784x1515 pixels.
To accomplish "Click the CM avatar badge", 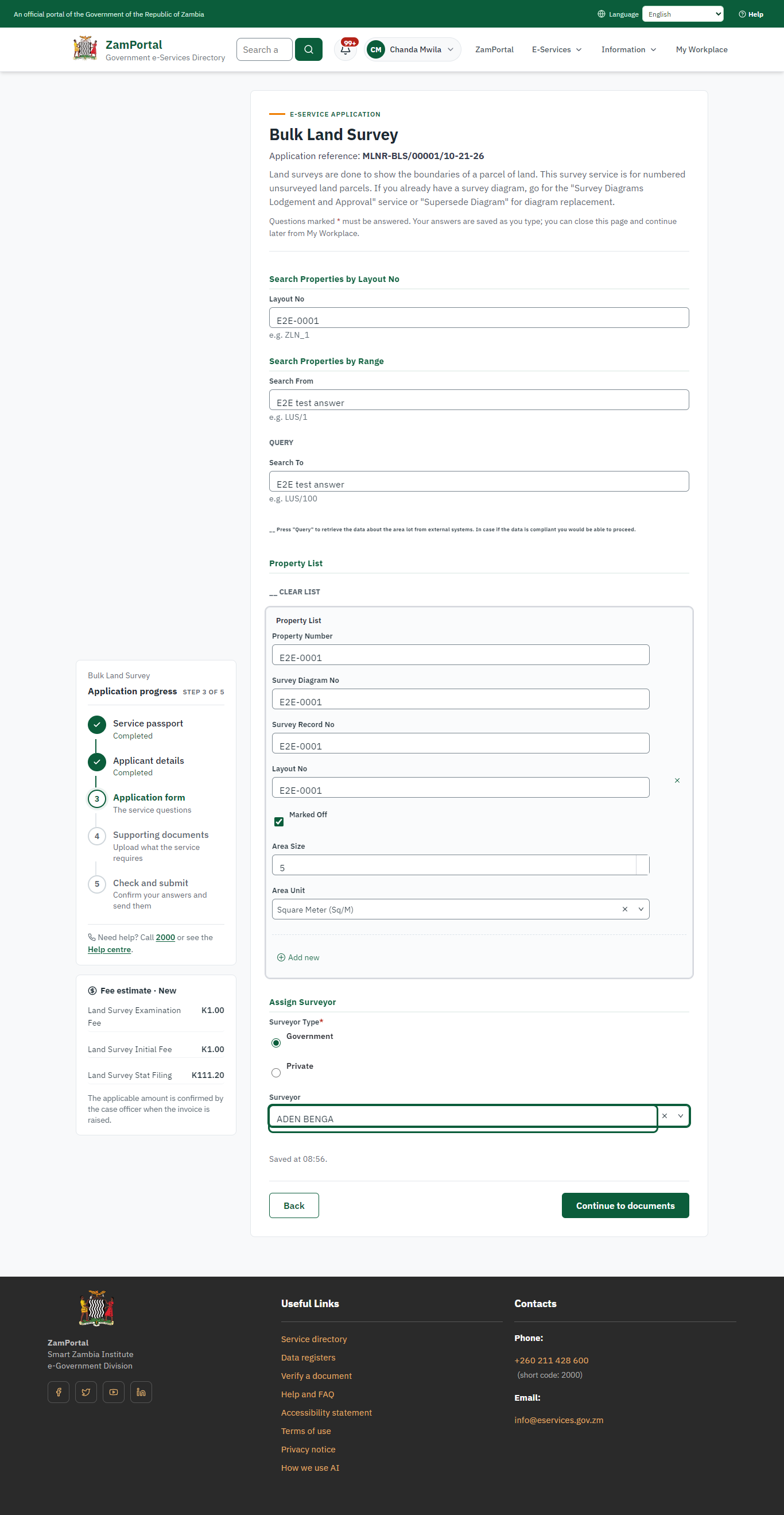I will tap(376, 49).
